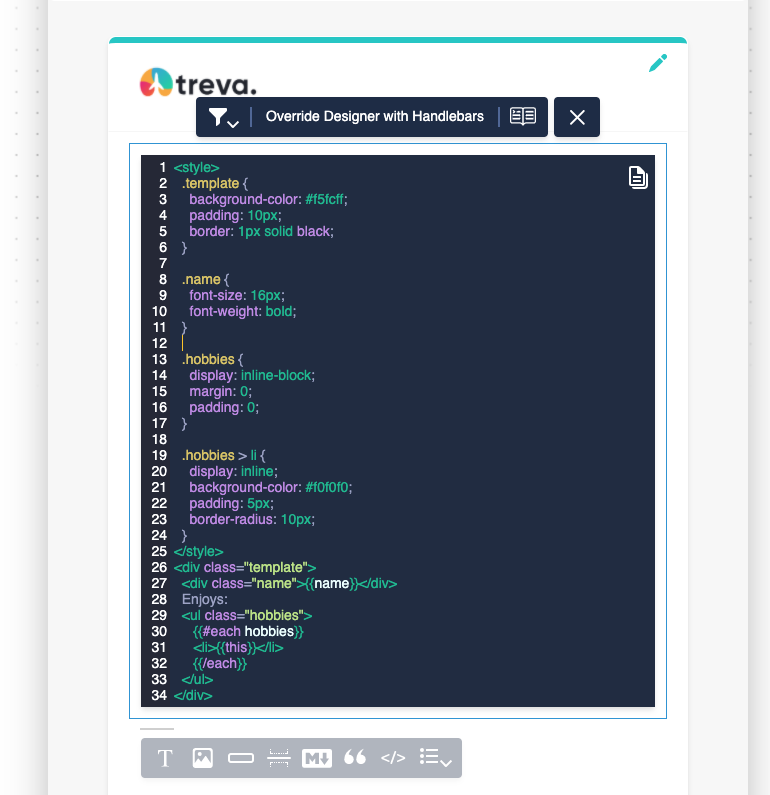Open the list block dropdown
Viewport: 770px width, 795px height.
pos(435,758)
